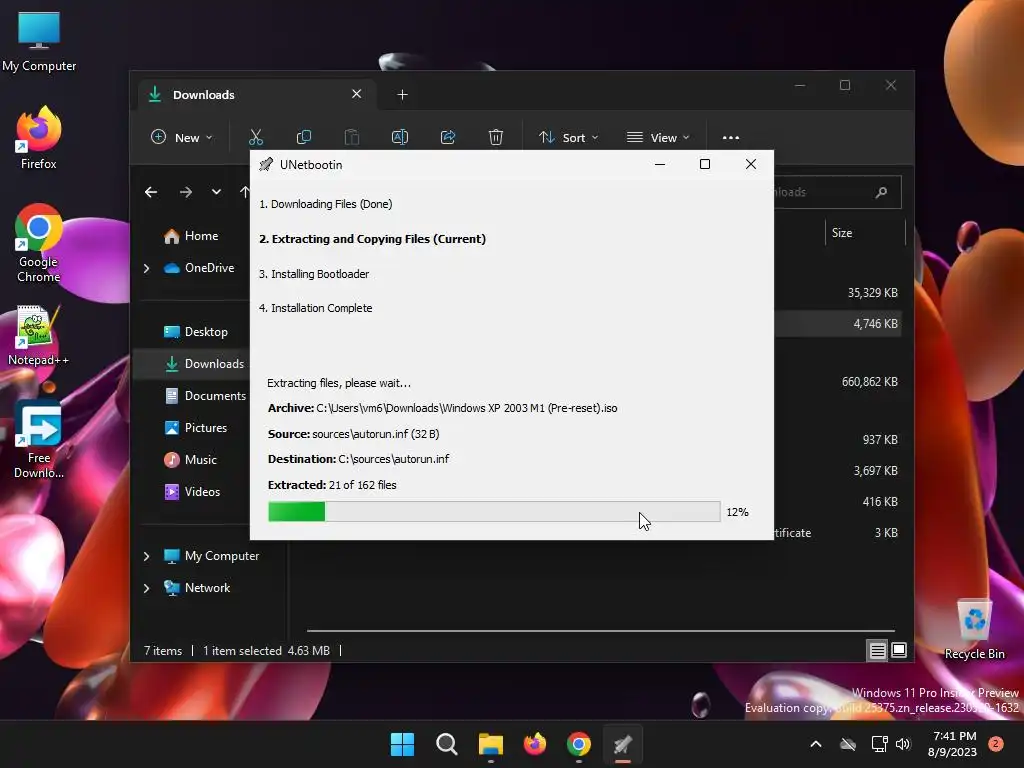Close the Downloads tab
This screenshot has width=1024, height=768.
[x=357, y=94]
